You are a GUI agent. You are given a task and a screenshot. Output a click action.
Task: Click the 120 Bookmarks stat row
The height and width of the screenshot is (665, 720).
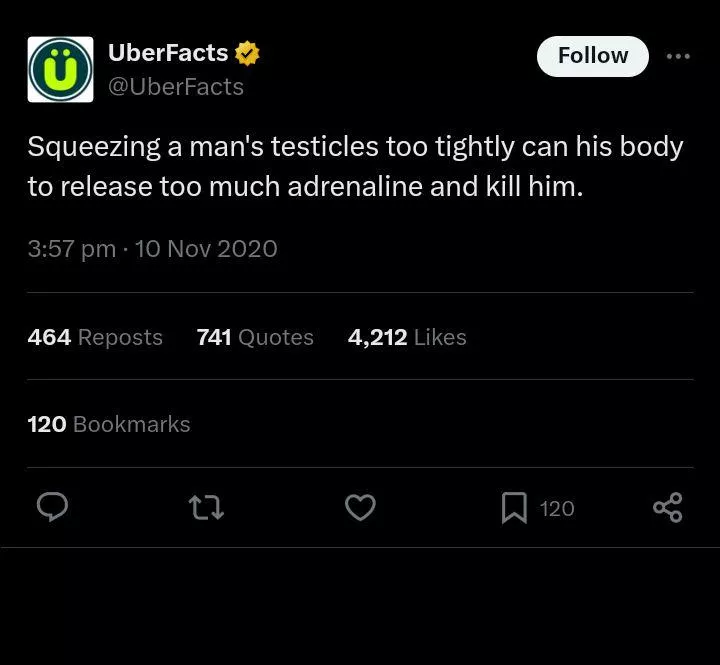pyautogui.click(x=109, y=424)
